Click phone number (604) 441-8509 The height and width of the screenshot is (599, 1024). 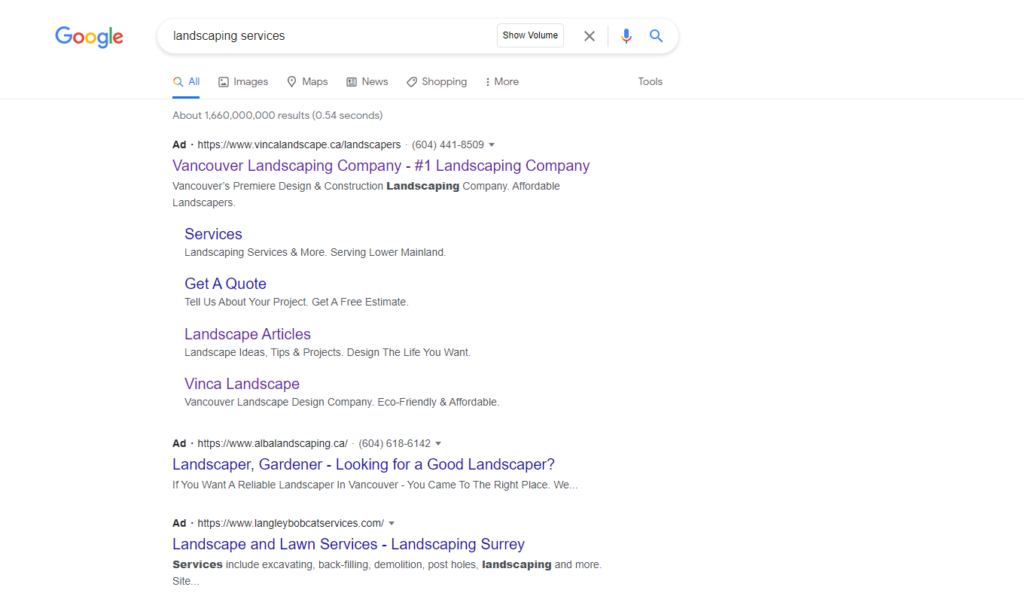(x=447, y=145)
